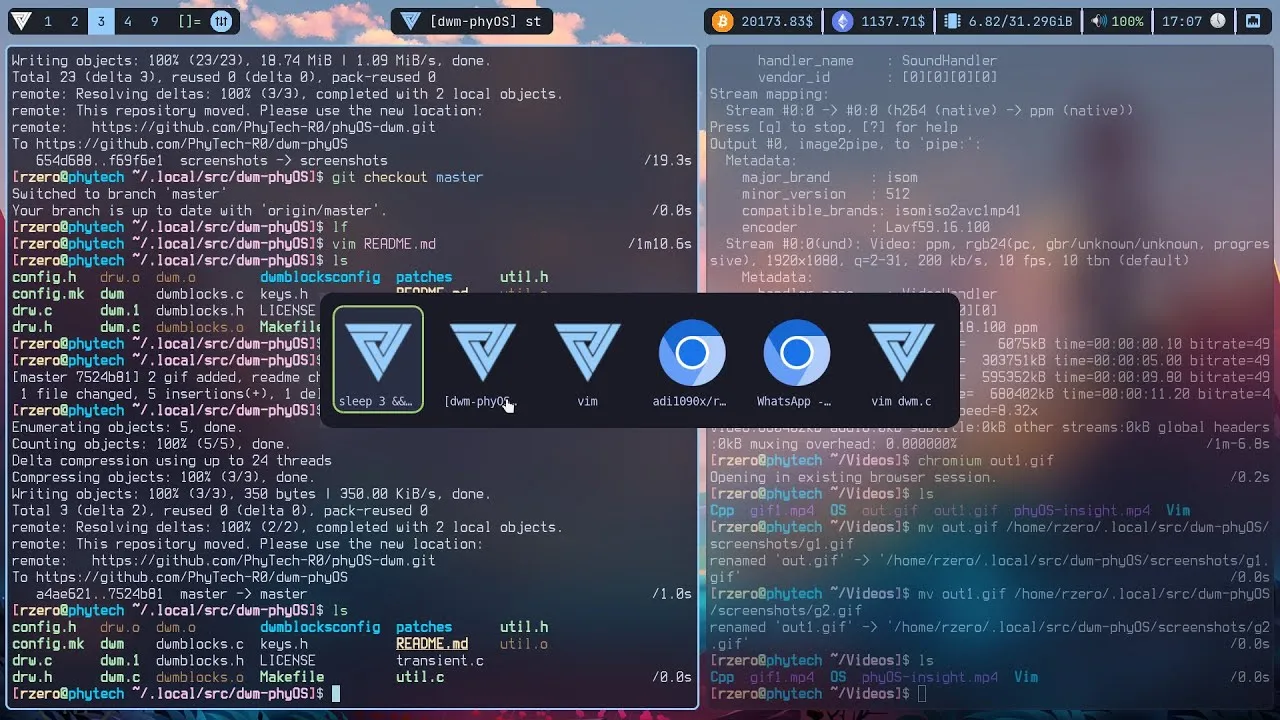This screenshot has width=1280, height=720.
Task: Click the Bitcoin icon showing 20173.83$
Action: [x=721, y=20]
